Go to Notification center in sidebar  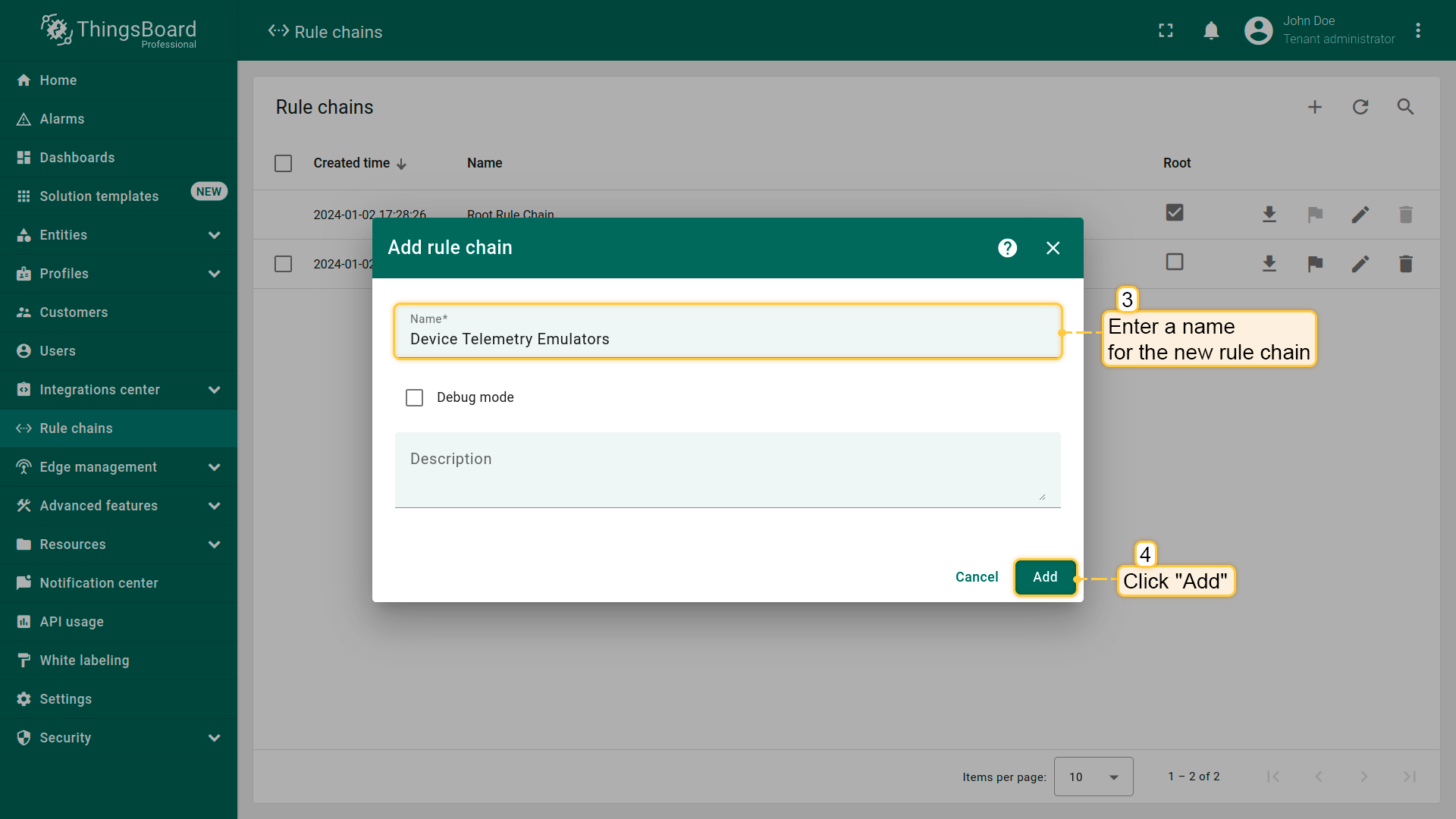point(99,583)
